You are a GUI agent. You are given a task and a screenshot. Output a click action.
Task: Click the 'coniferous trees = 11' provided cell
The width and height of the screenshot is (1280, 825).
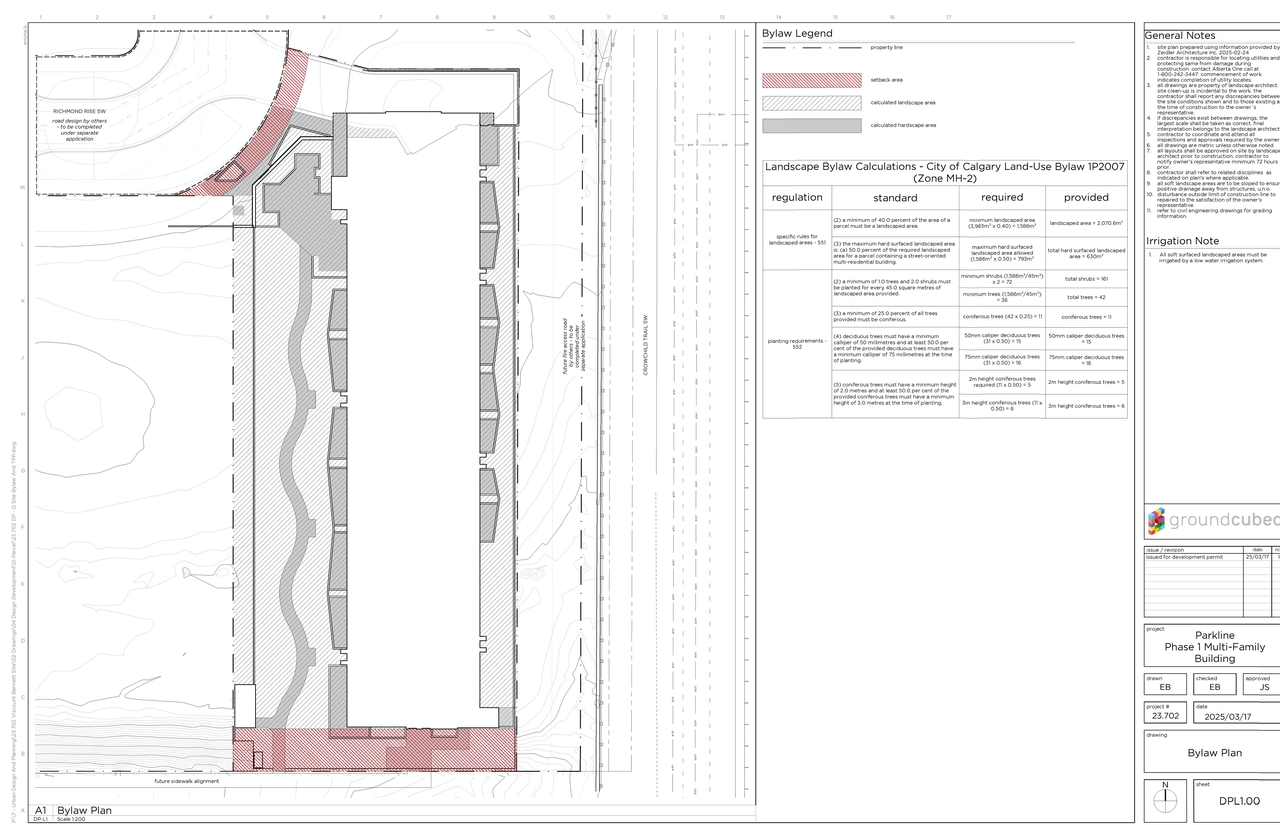point(1086,316)
